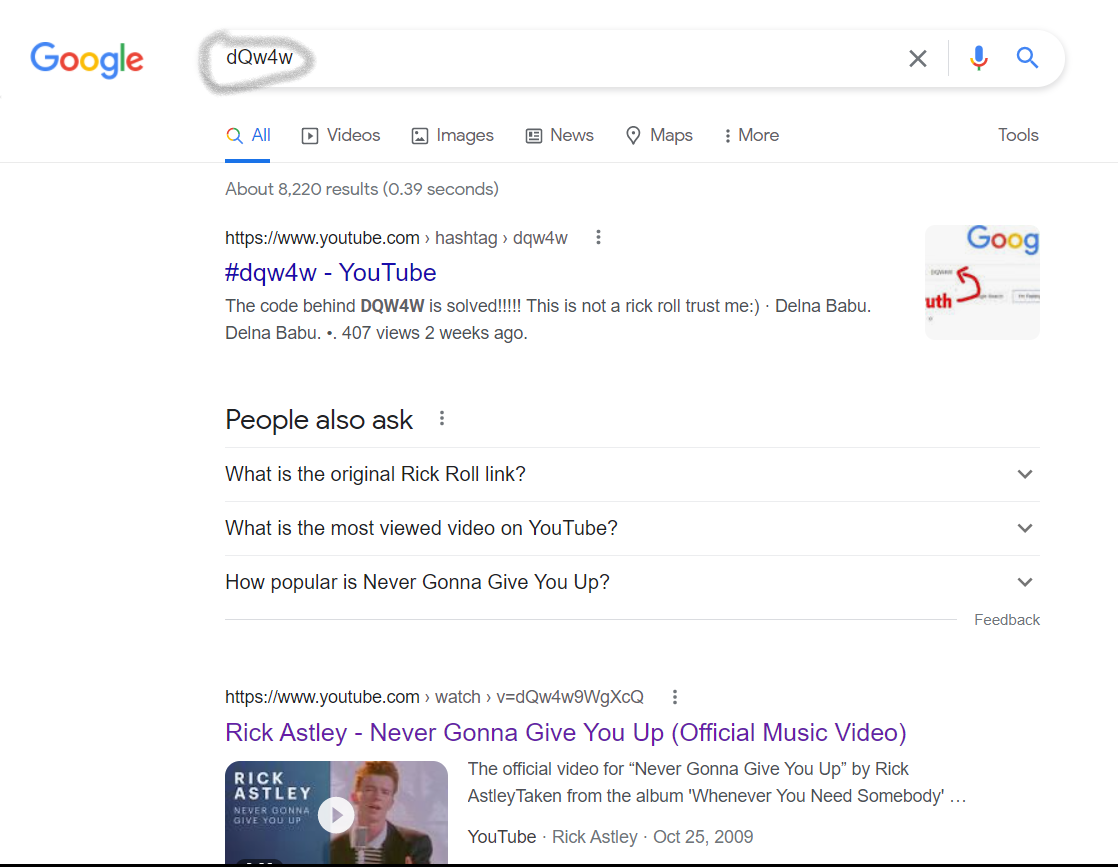Clear the search query with the X icon
The height and width of the screenshot is (867, 1118).
(x=917, y=58)
